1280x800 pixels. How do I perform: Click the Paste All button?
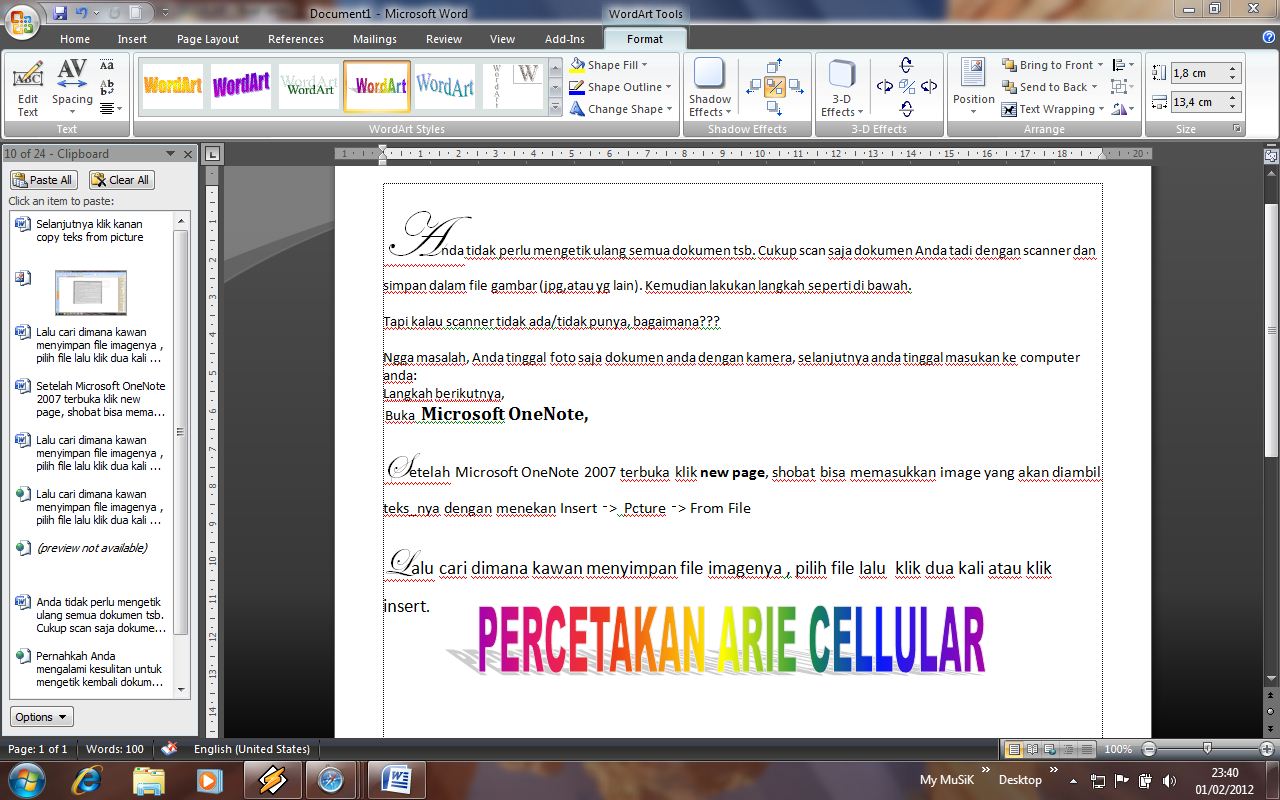42,180
